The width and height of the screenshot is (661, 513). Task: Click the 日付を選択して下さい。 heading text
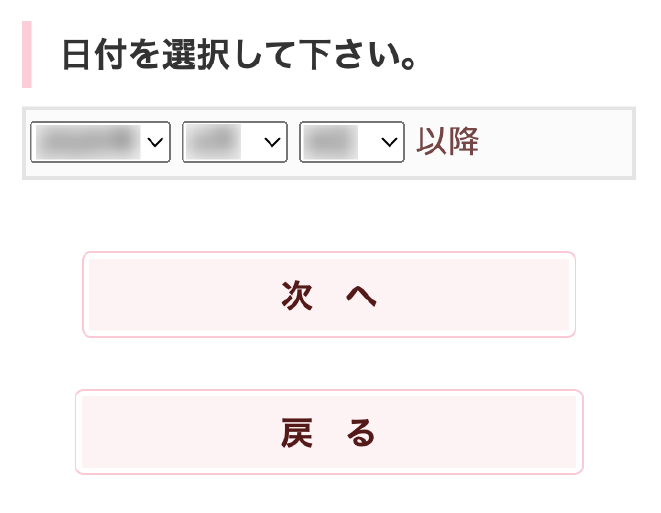[239, 55]
